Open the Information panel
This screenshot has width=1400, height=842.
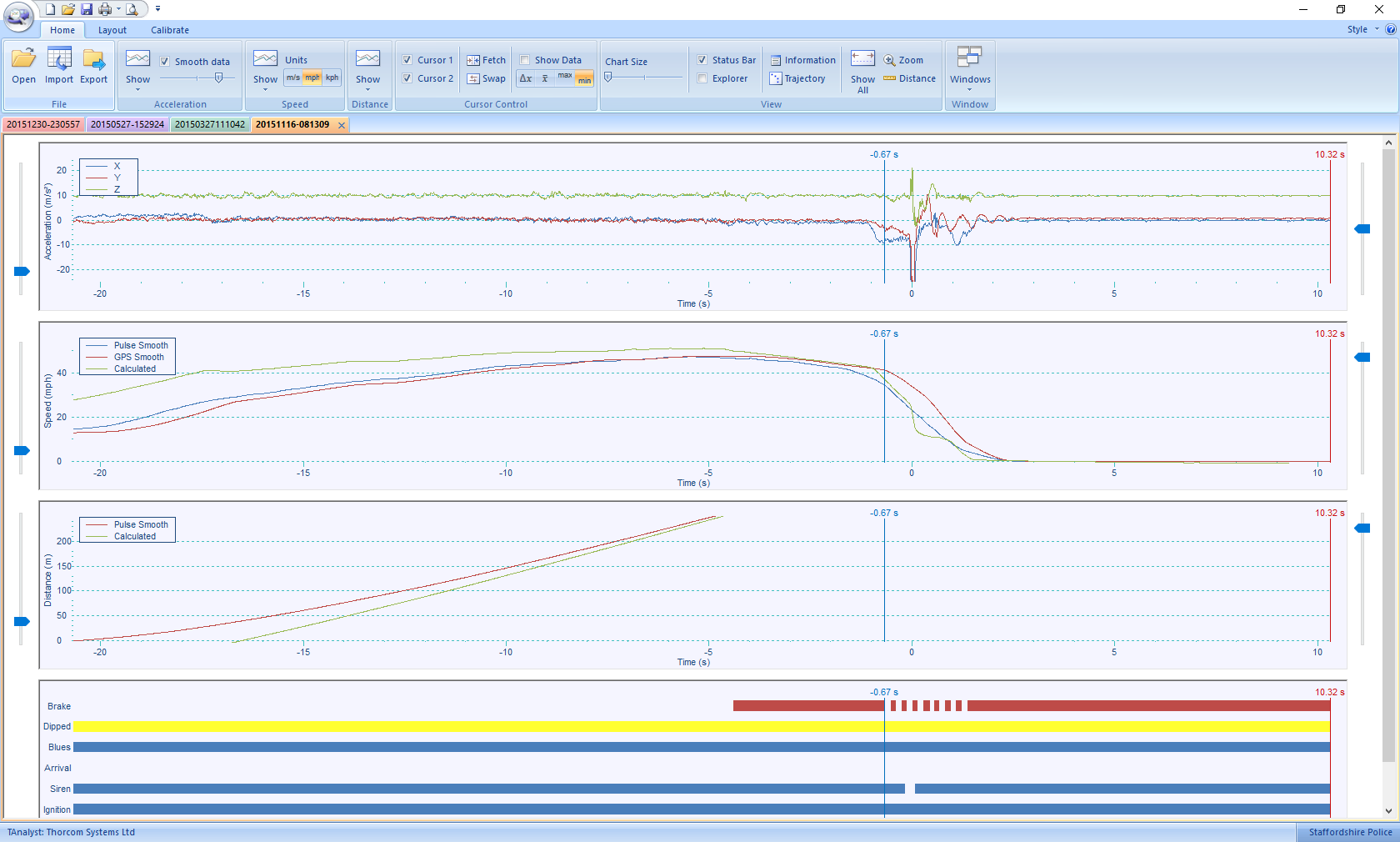click(x=802, y=60)
